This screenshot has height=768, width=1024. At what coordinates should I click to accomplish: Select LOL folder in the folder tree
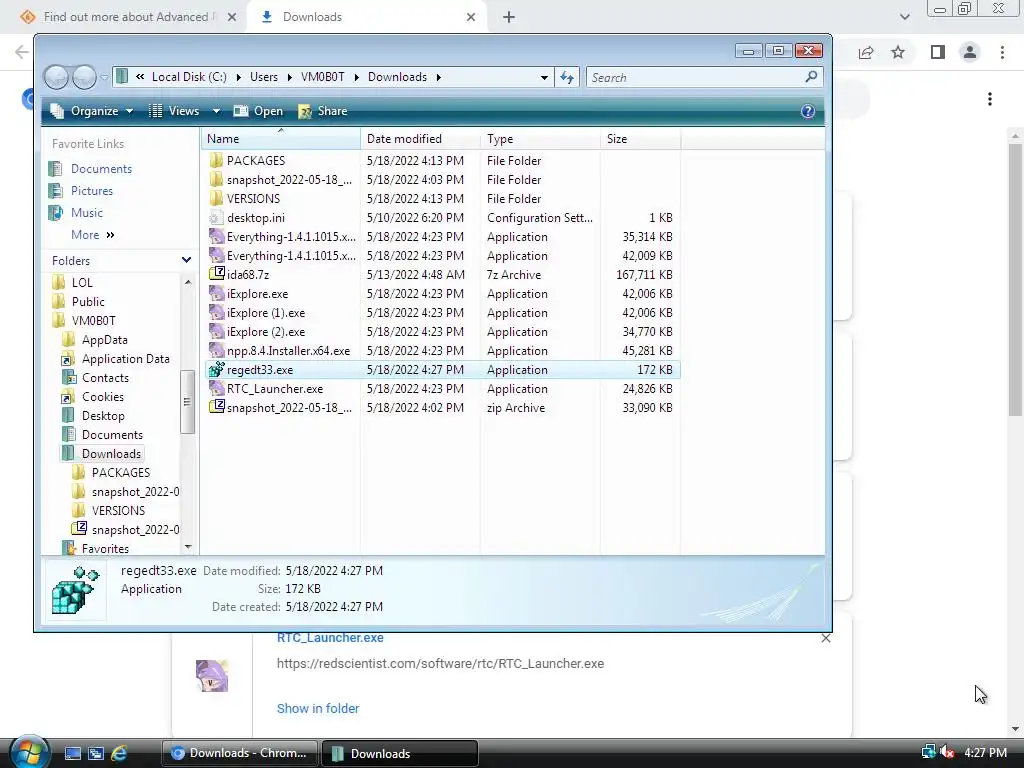pos(82,282)
